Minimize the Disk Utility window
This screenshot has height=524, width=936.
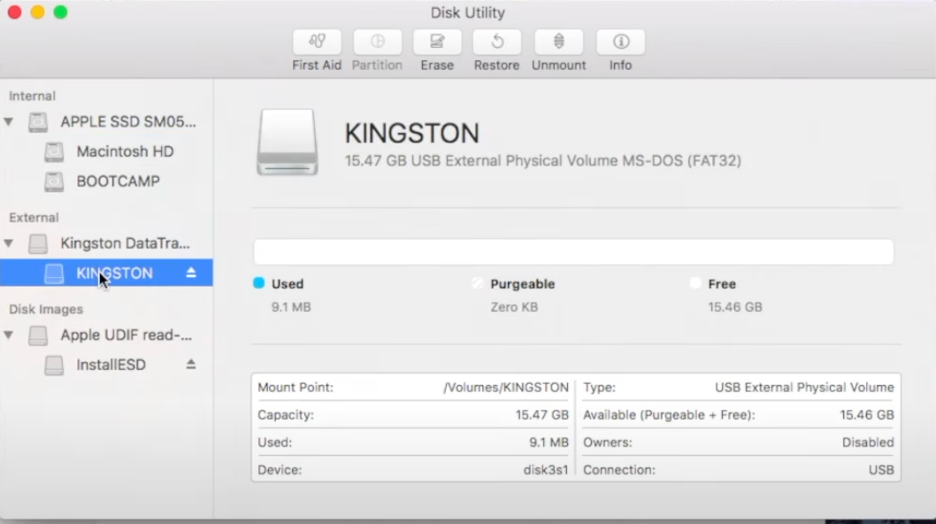point(38,12)
